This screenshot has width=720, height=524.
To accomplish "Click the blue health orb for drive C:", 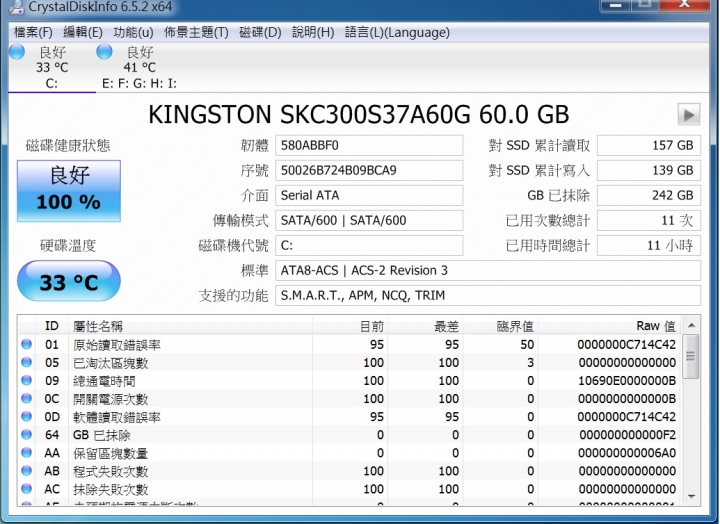I will pos(17,51).
